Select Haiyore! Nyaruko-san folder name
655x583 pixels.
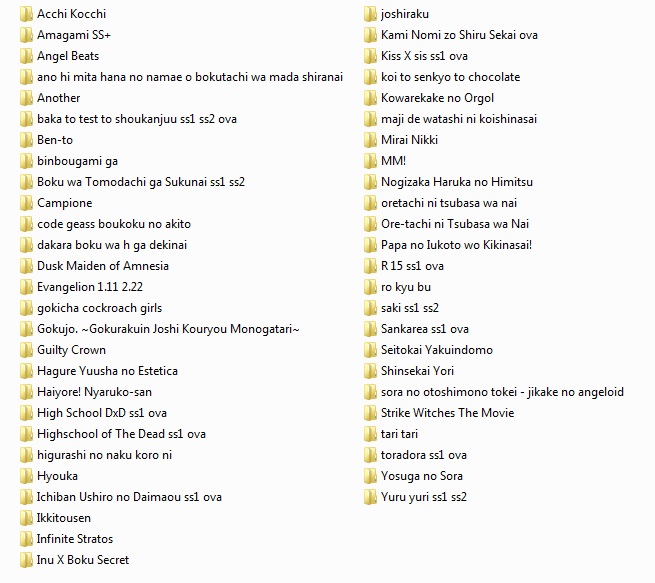(x=94, y=392)
